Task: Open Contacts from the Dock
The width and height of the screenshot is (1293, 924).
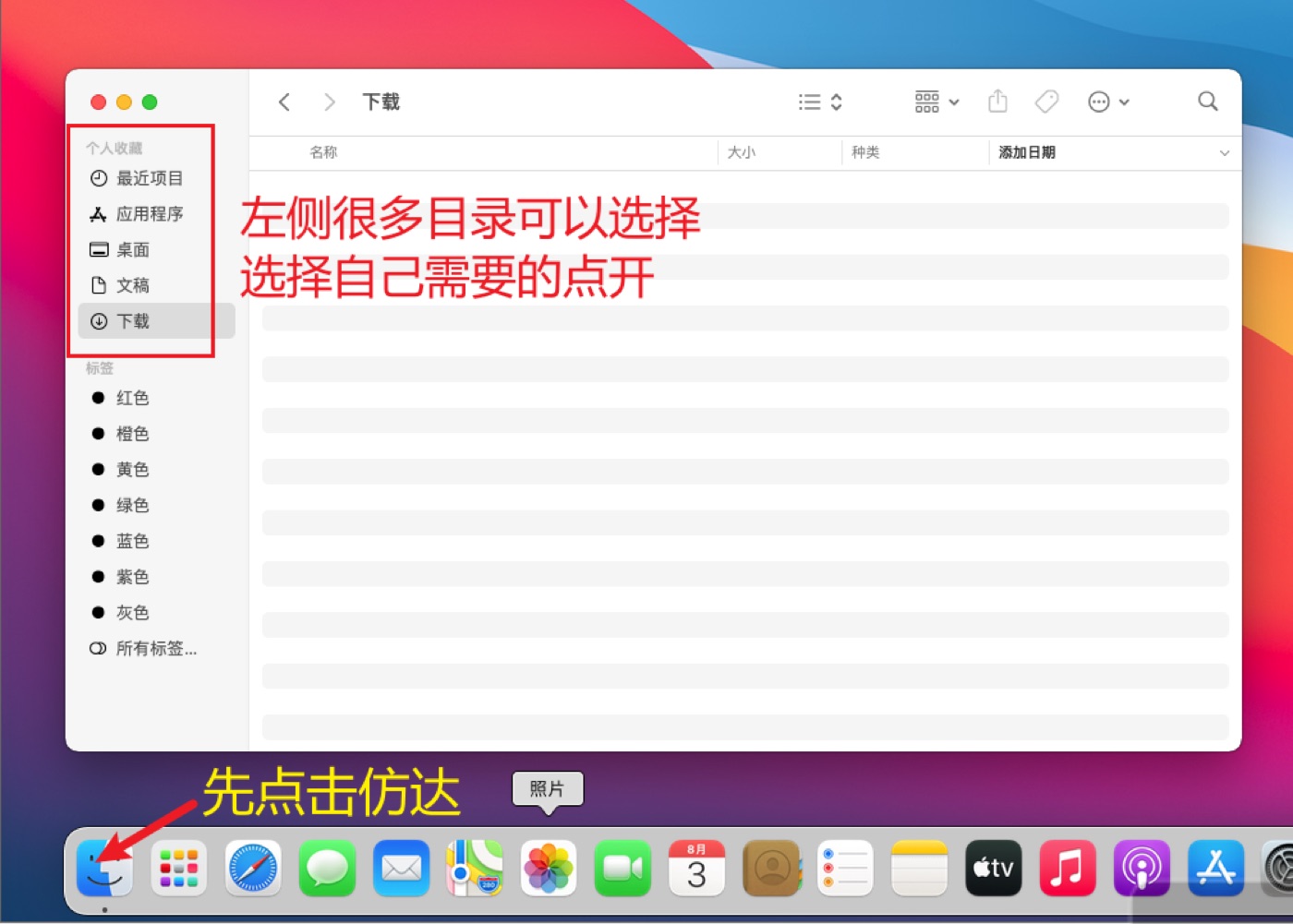Action: pos(771,868)
